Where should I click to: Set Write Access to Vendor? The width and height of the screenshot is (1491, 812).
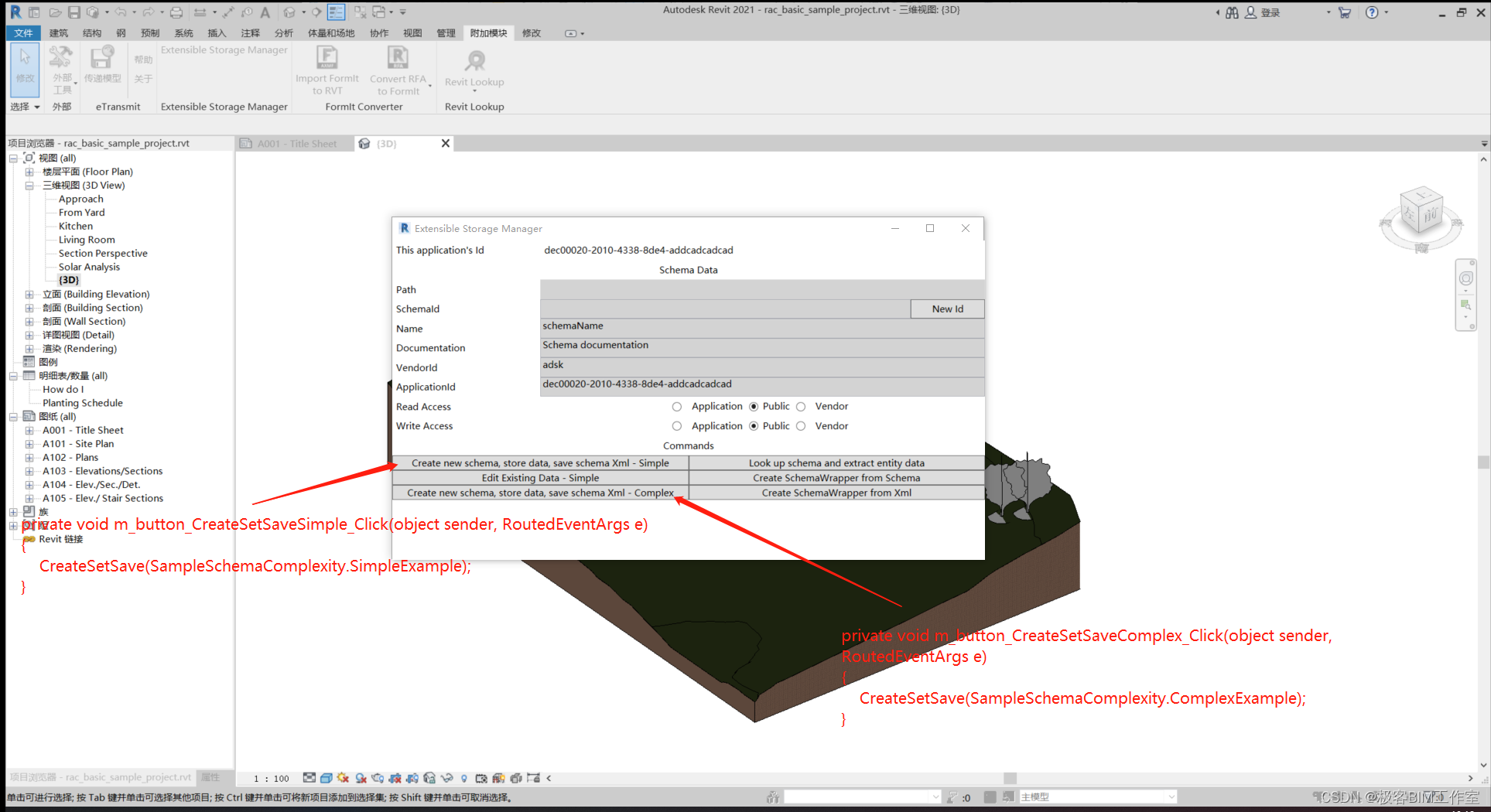click(801, 426)
